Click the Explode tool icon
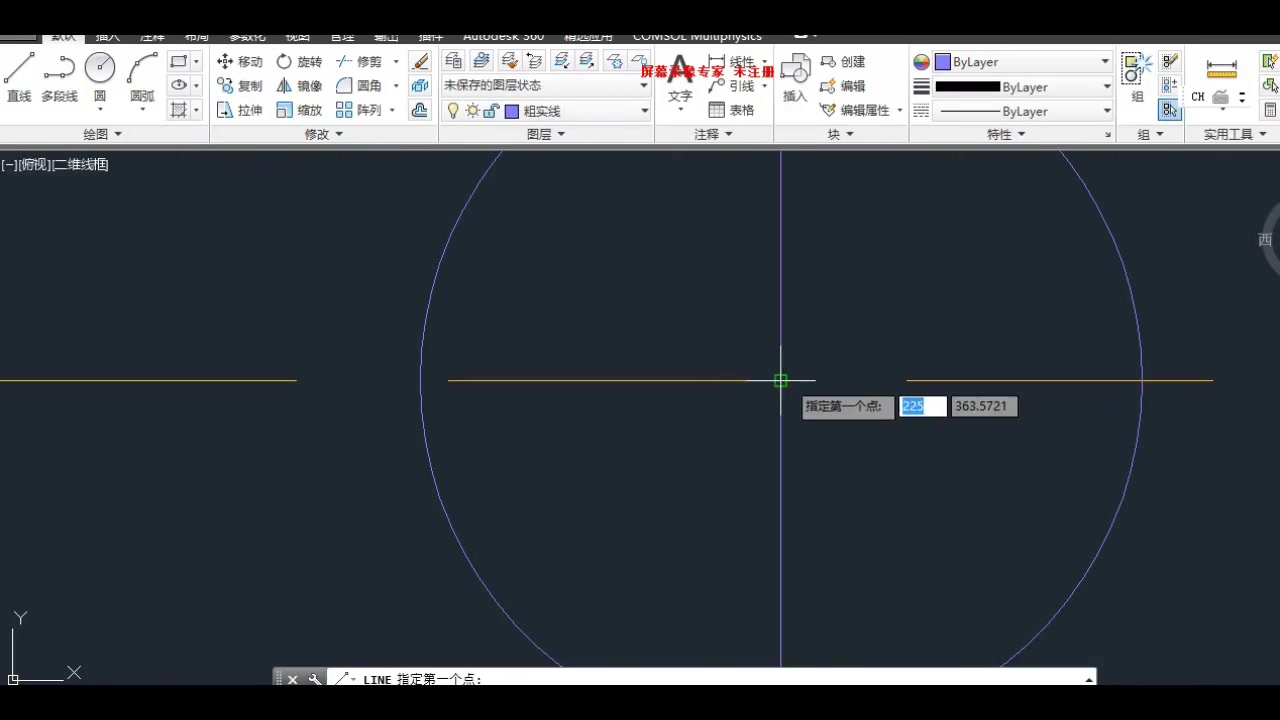 pyautogui.click(x=420, y=86)
